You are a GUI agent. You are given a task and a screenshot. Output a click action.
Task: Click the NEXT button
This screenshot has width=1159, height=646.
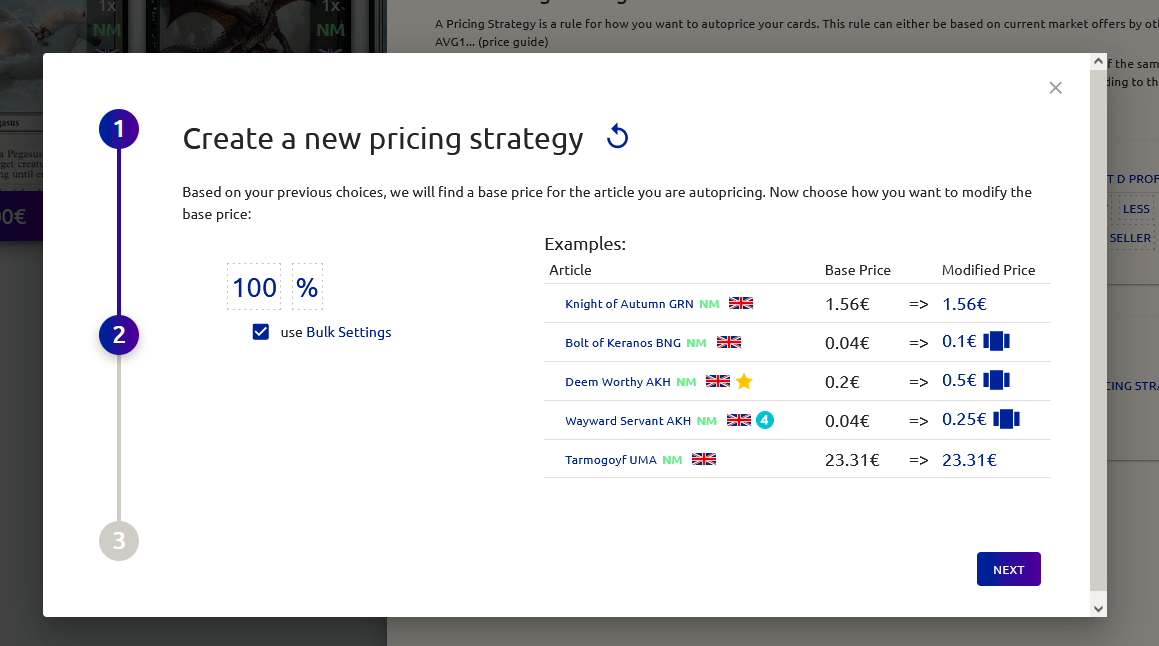(x=1008, y=569)
